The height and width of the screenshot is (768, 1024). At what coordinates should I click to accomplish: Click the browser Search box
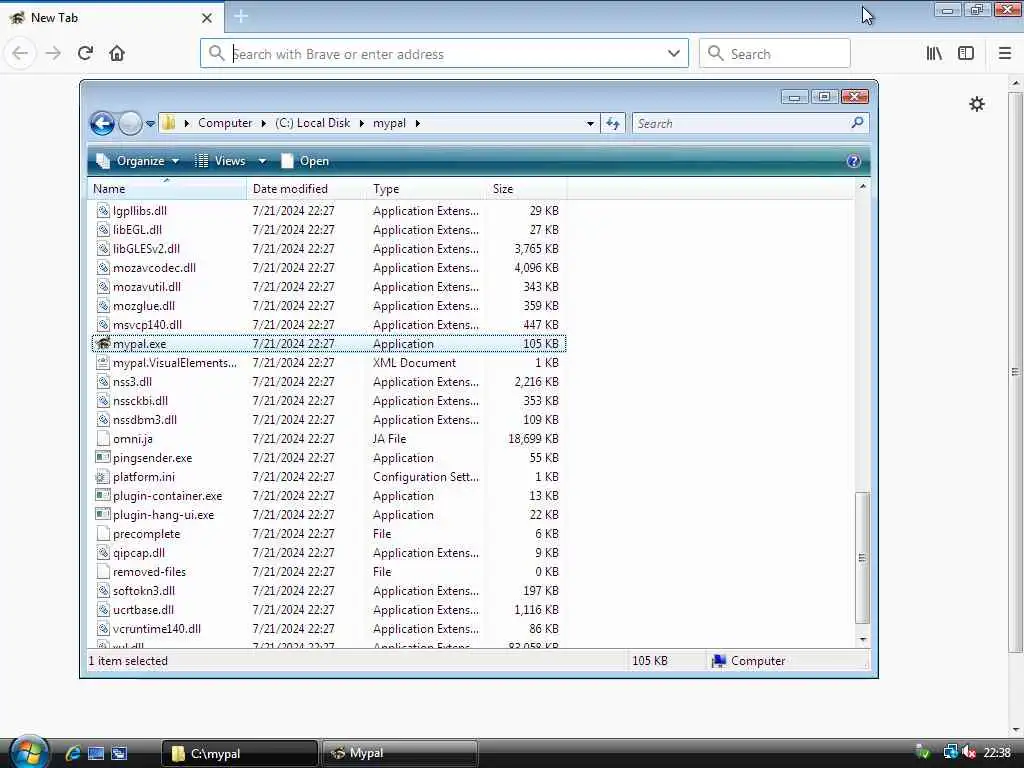pos(775,54)
